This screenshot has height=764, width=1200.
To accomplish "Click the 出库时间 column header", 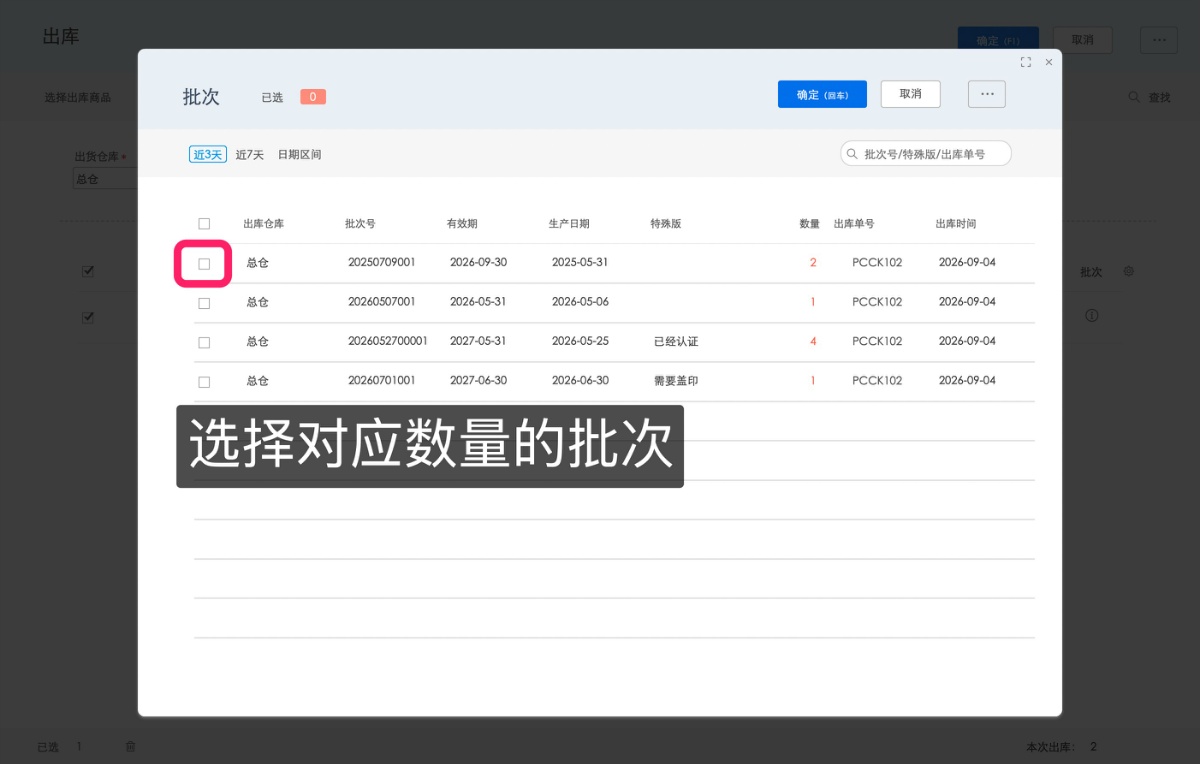I will [x=956, y=224].
